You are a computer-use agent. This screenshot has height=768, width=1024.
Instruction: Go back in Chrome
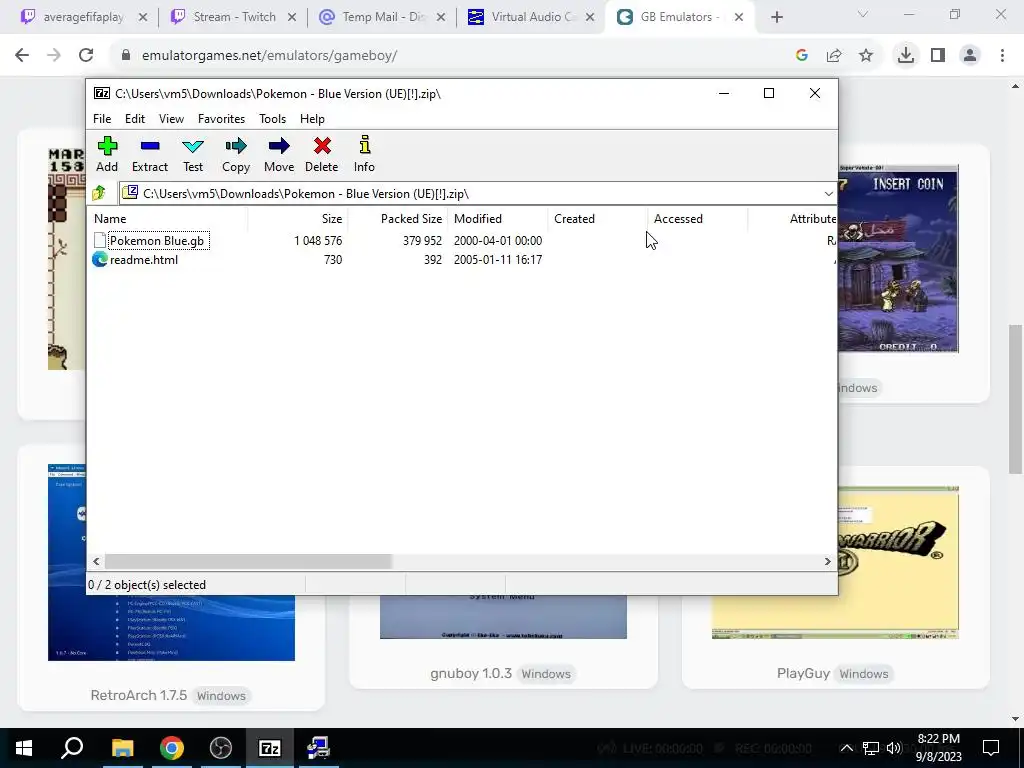pyautogui.click(x=22, y=56)
